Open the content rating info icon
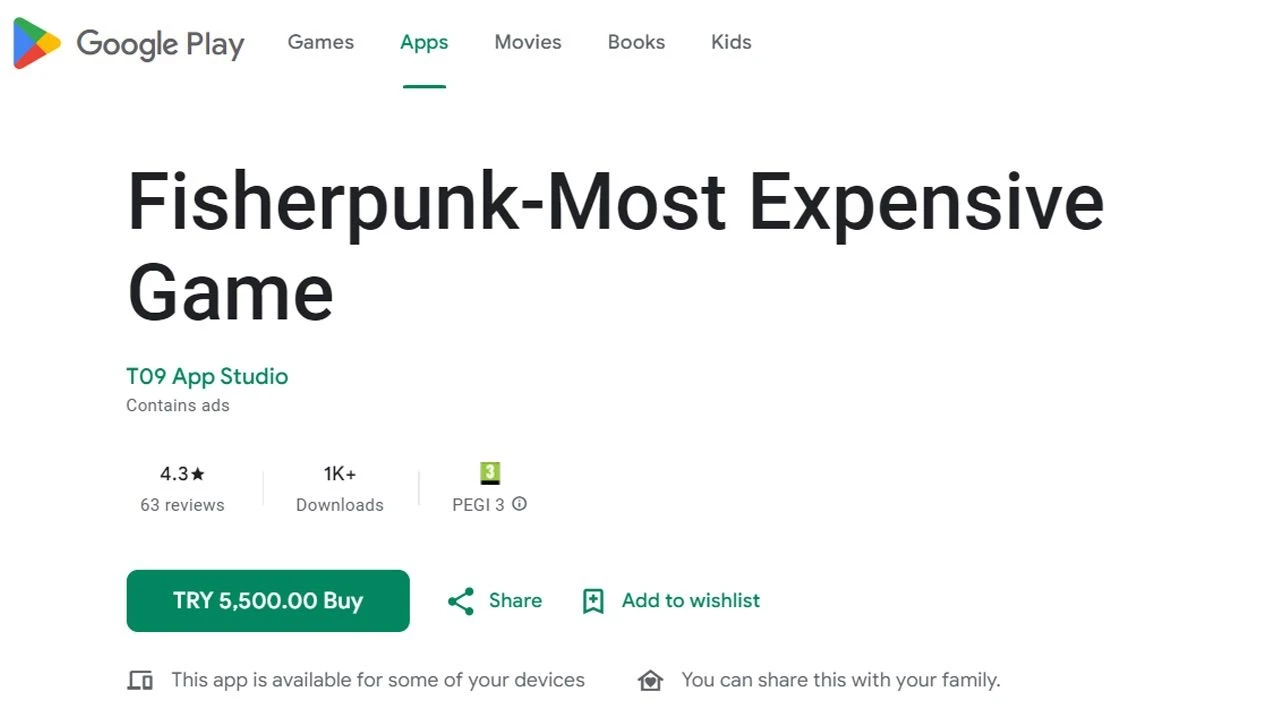Screen dimensions: 1280x720 (519, 505)
